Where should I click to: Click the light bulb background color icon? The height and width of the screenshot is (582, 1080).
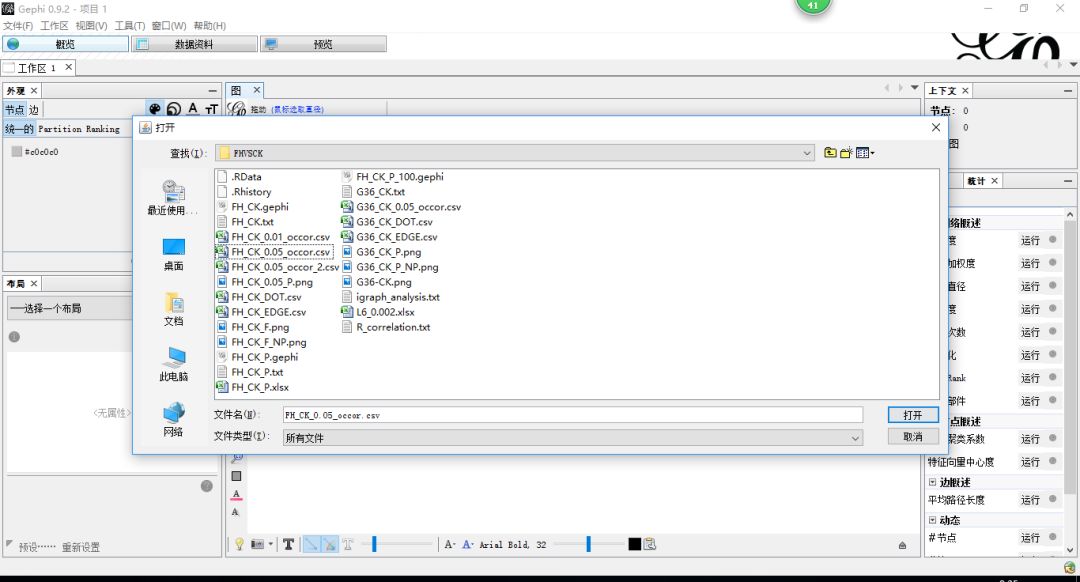[239, 544]
